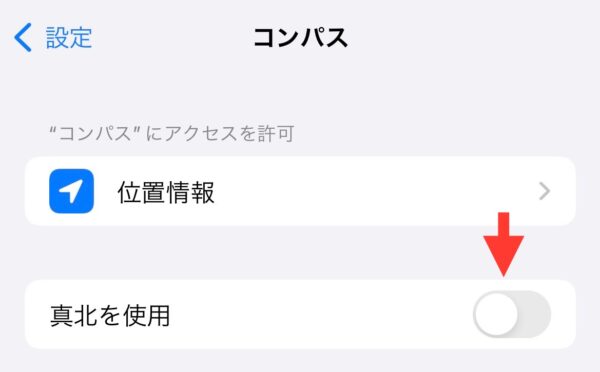Viewport: 600px width, 372px height.
Task: Click the left-pointing arrow beside 設定
Action: coord(23,37)
